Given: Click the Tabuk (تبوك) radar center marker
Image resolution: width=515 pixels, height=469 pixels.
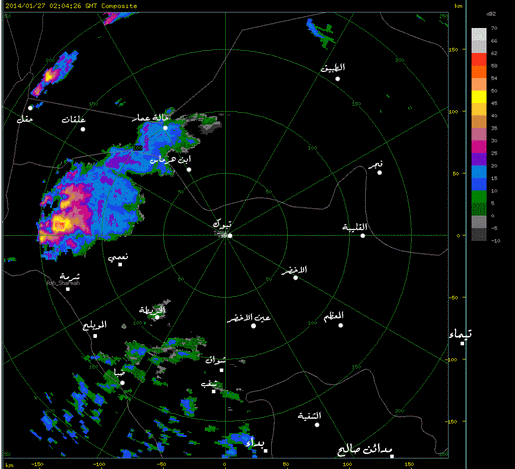Looking at the screenshot, I should point(230,236).
